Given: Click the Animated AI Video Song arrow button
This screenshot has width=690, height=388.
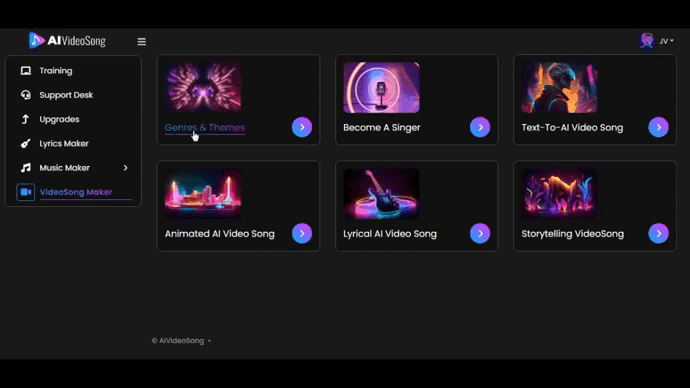Looking at the screenshot, I should 302,233.
